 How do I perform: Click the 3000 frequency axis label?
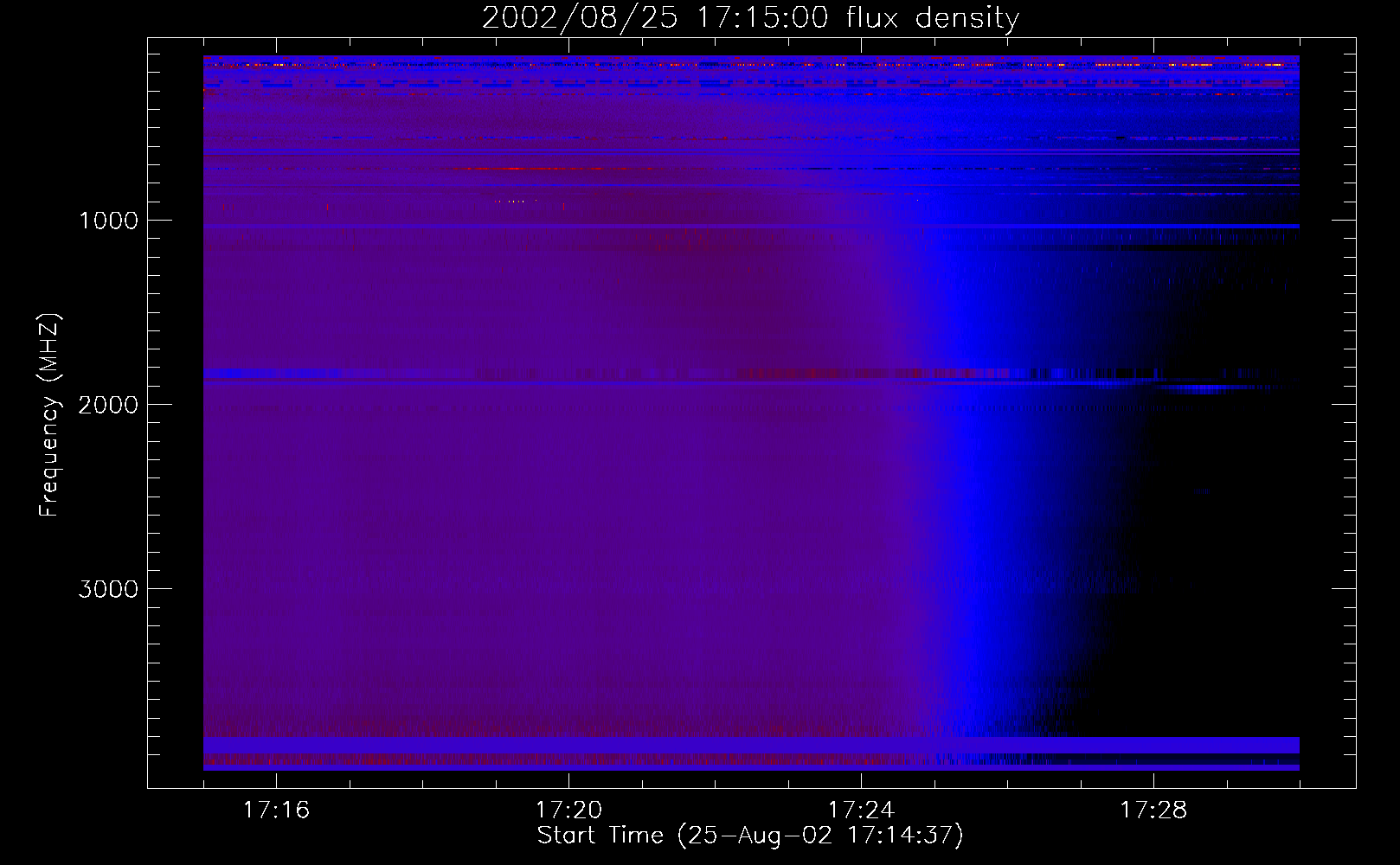107,588
